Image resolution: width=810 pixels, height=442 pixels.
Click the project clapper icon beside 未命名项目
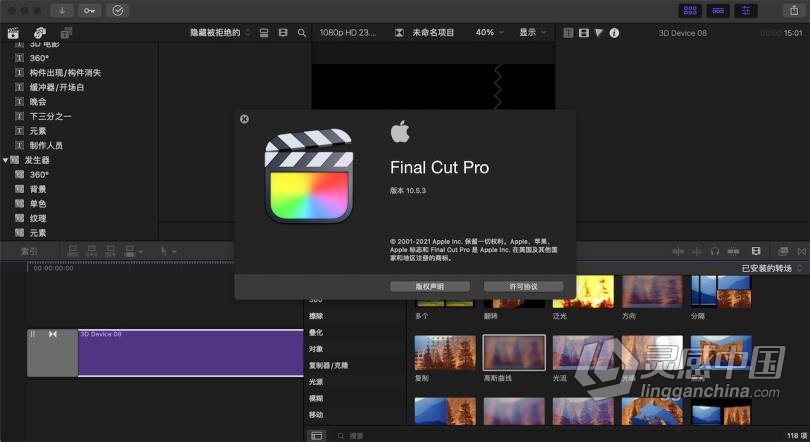399,33
